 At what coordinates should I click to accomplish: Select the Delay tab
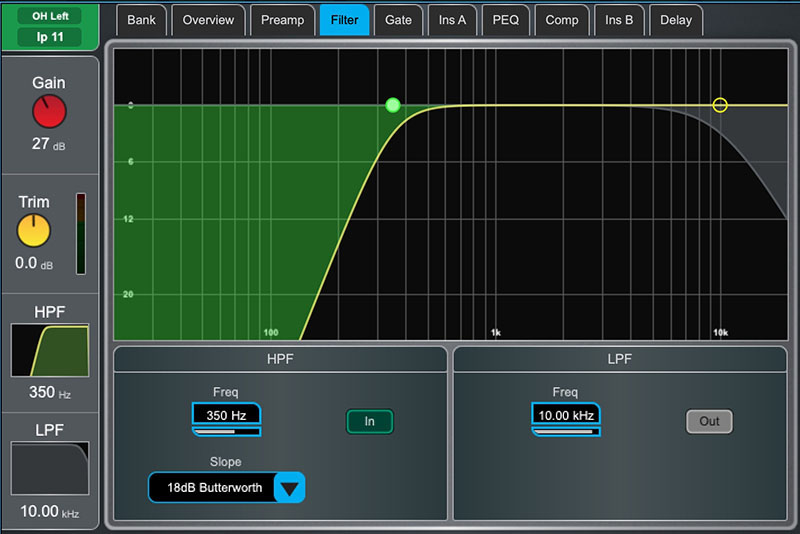coord(676,20)
